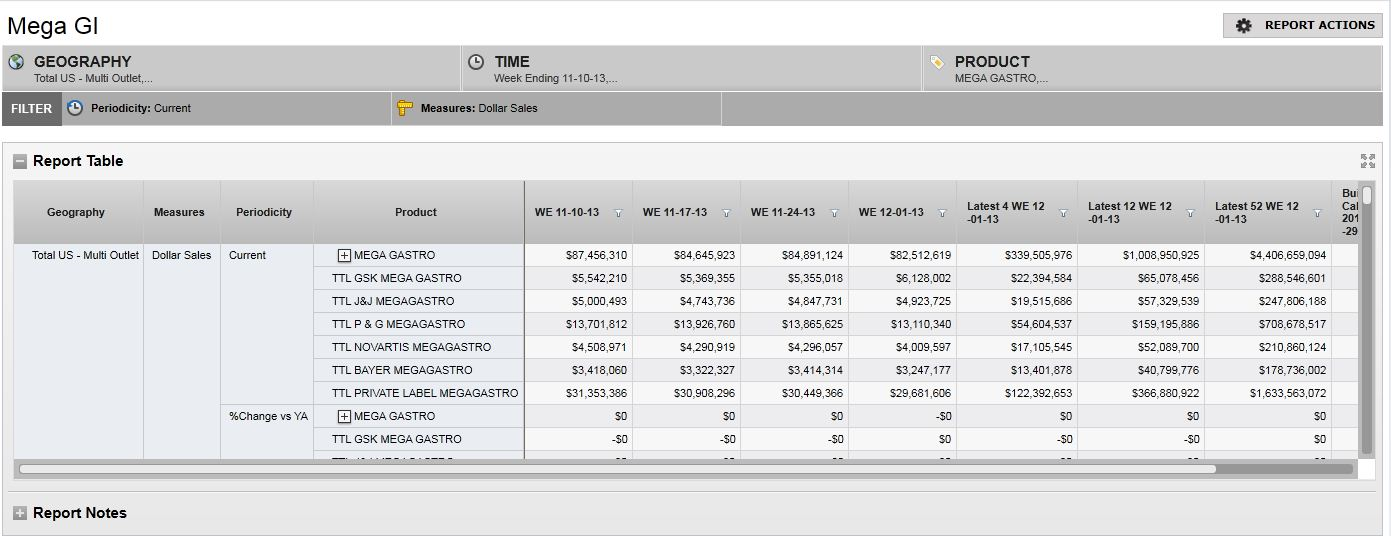
Task: Click the Time clock icon
Action: (x=477, y=62)
